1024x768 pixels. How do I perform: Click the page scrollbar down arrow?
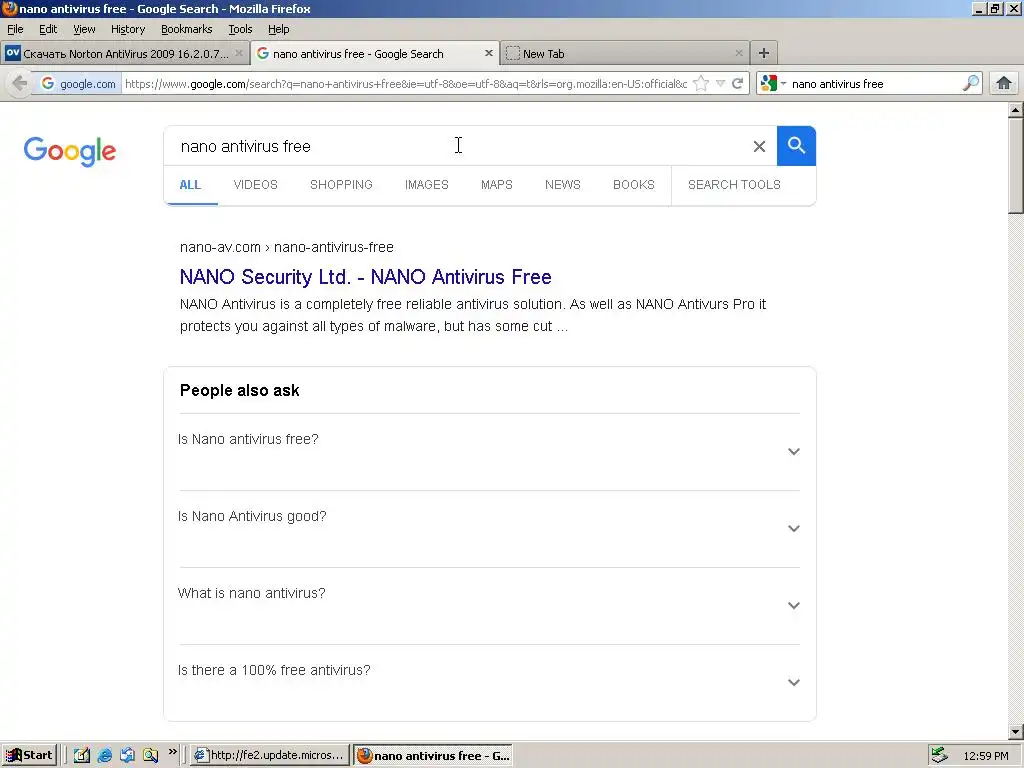tap(1016, 731)
